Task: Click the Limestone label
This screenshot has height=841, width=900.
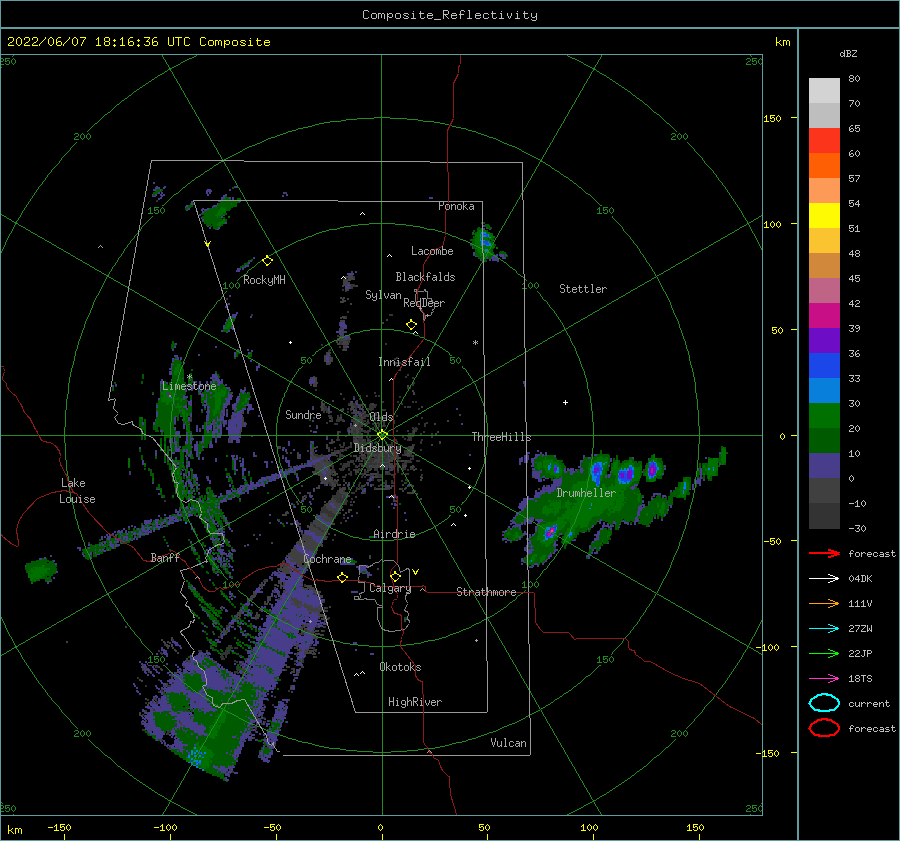Action: tap(189, 386)
